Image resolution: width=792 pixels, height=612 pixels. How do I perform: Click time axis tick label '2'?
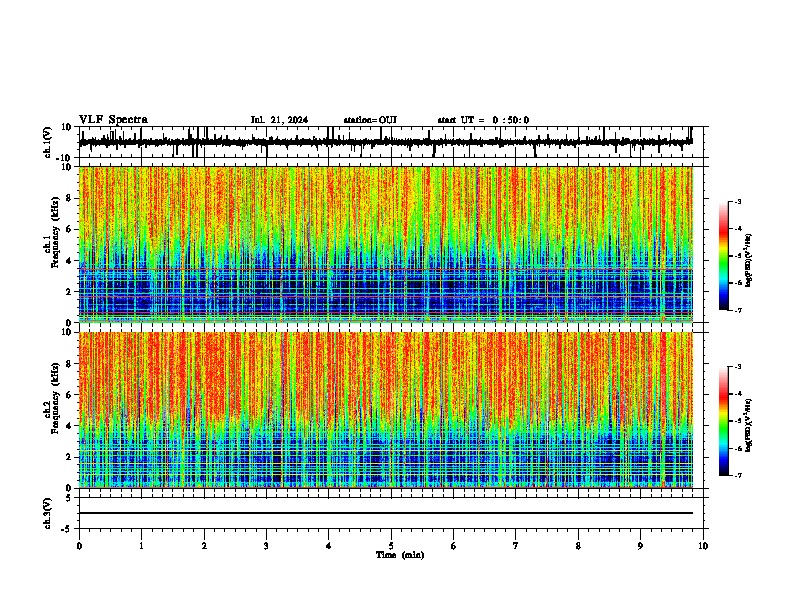pos(204,546)
